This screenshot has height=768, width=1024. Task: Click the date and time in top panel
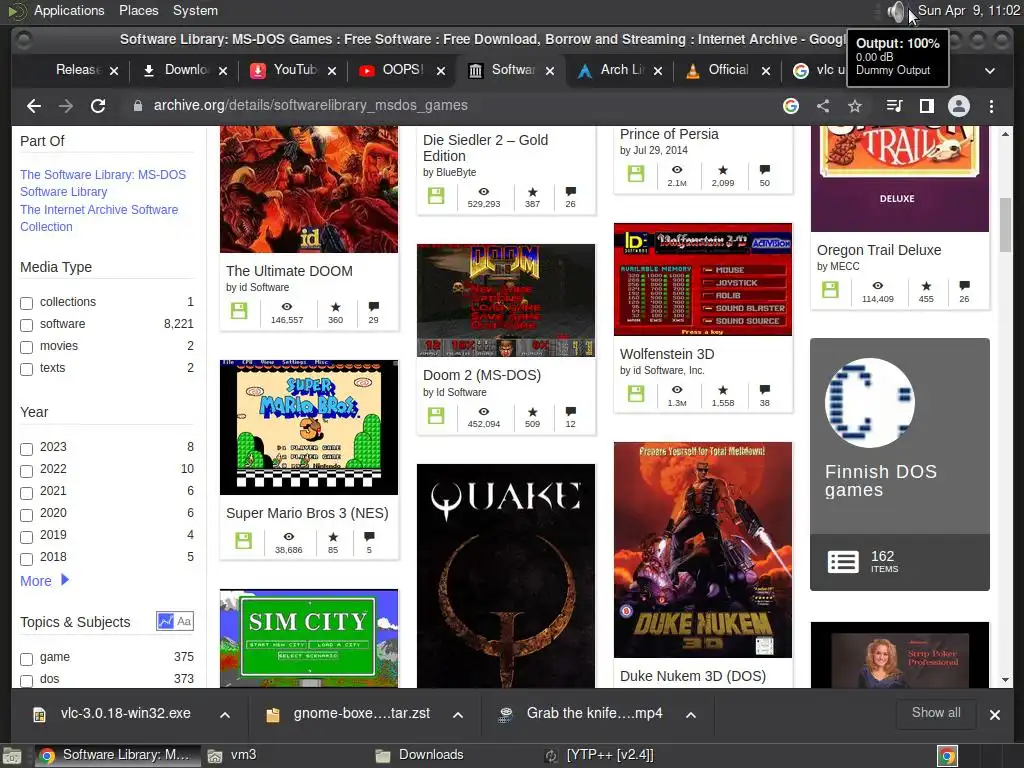(968, 10)
